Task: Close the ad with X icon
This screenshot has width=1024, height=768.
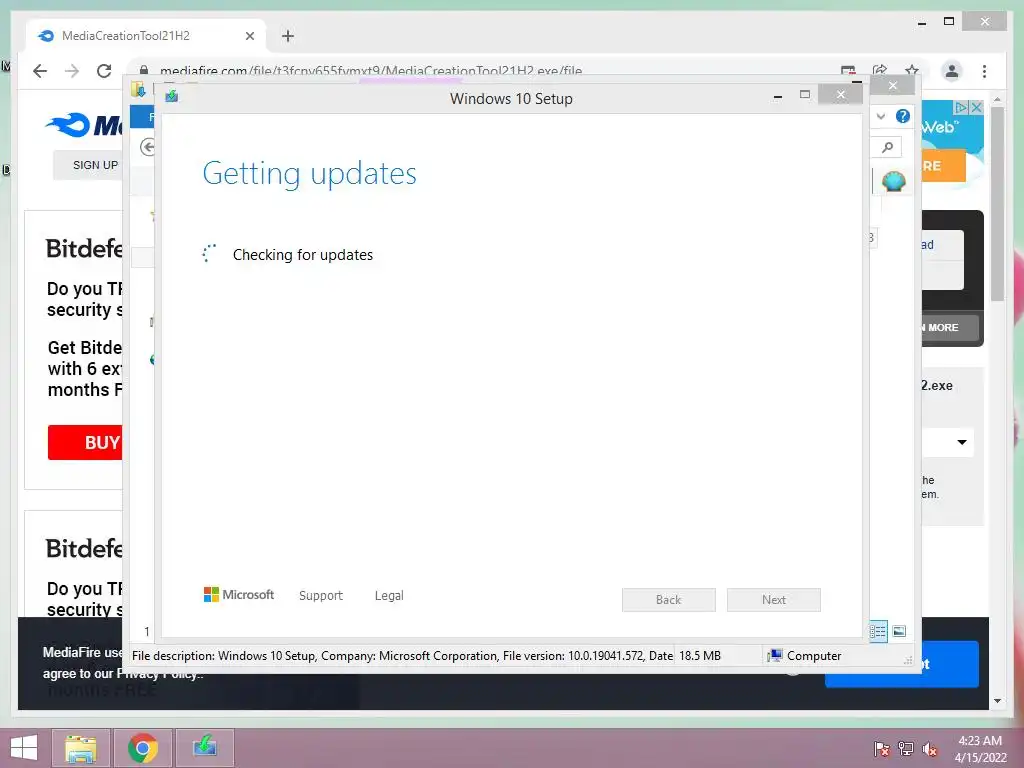Action: point(976,107)
